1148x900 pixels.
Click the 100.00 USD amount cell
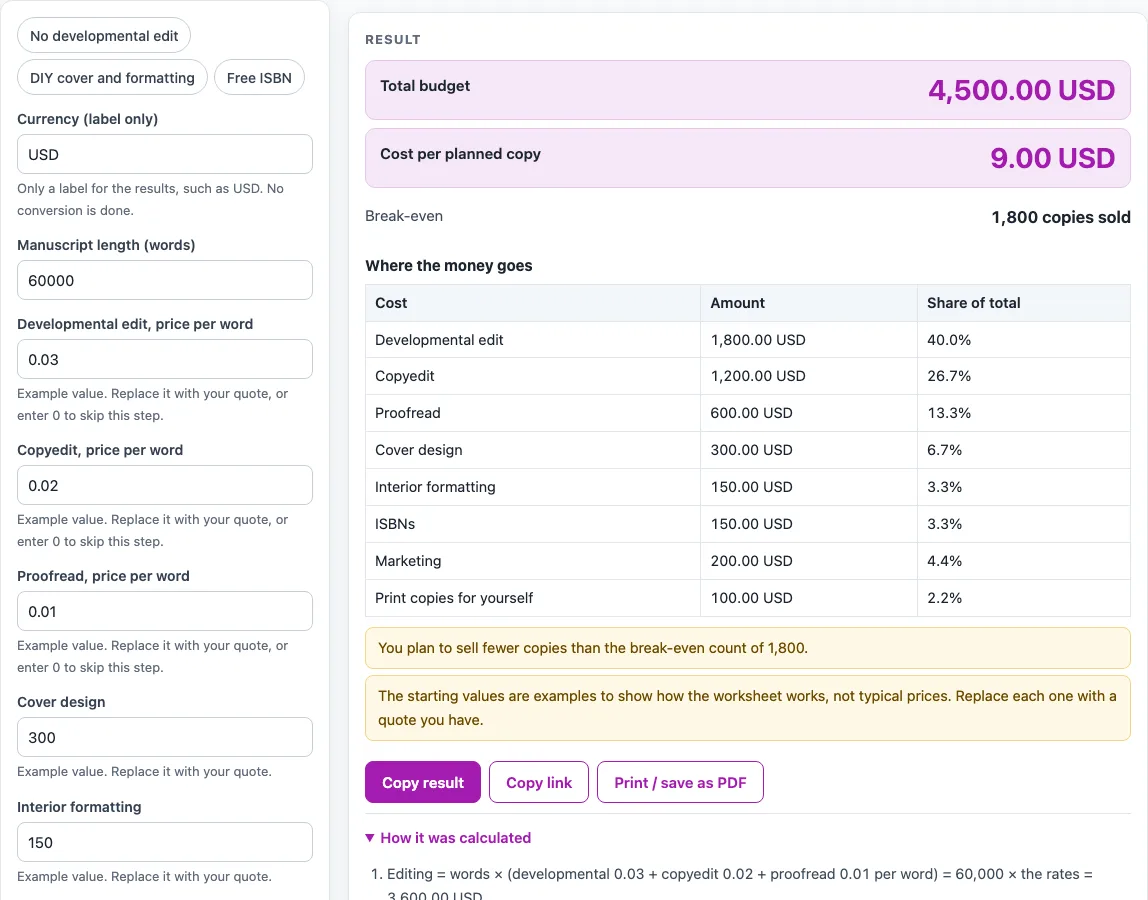click(751, 598)
